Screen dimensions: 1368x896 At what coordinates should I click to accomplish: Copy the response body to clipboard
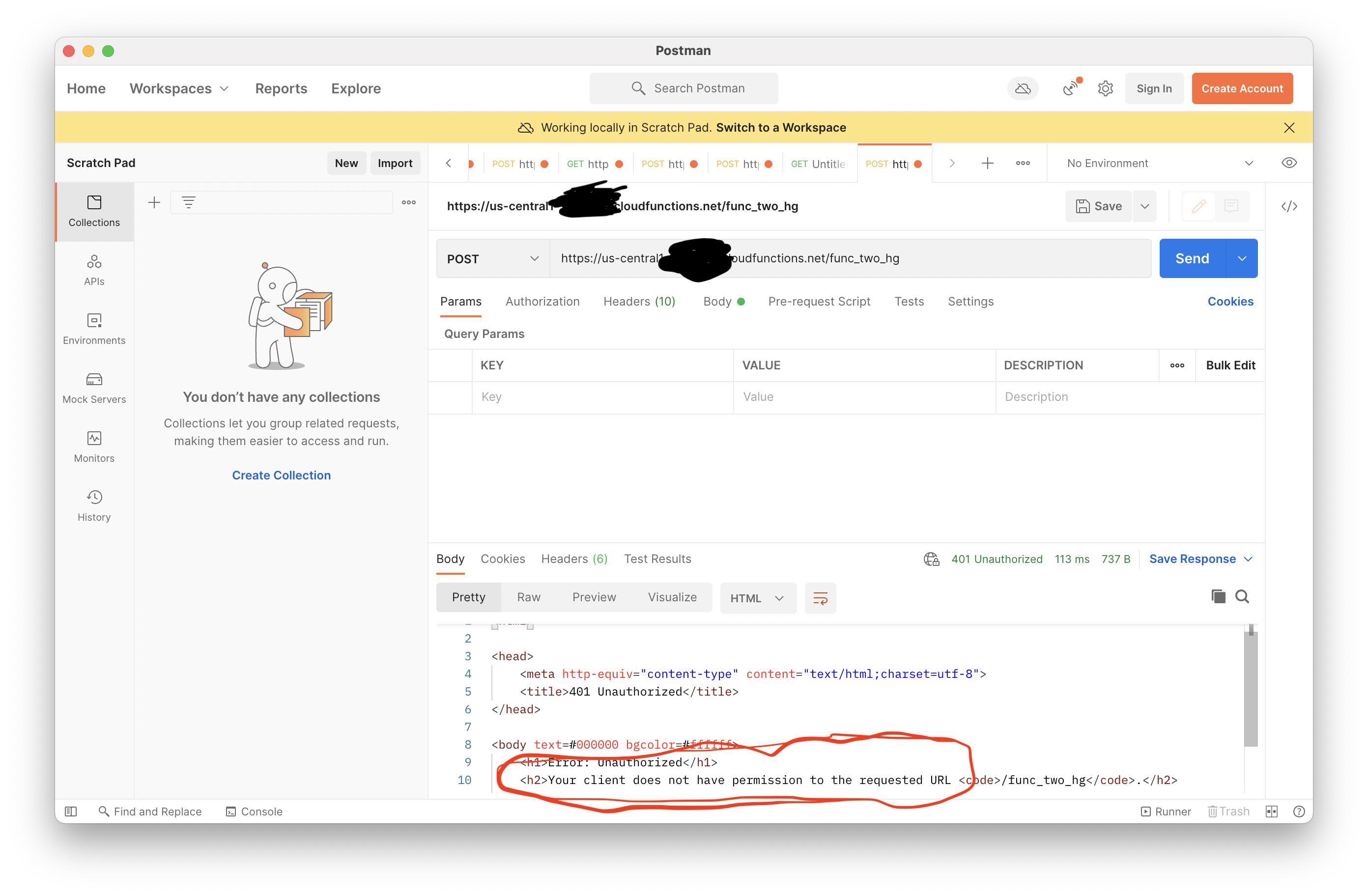(1218, 596)
